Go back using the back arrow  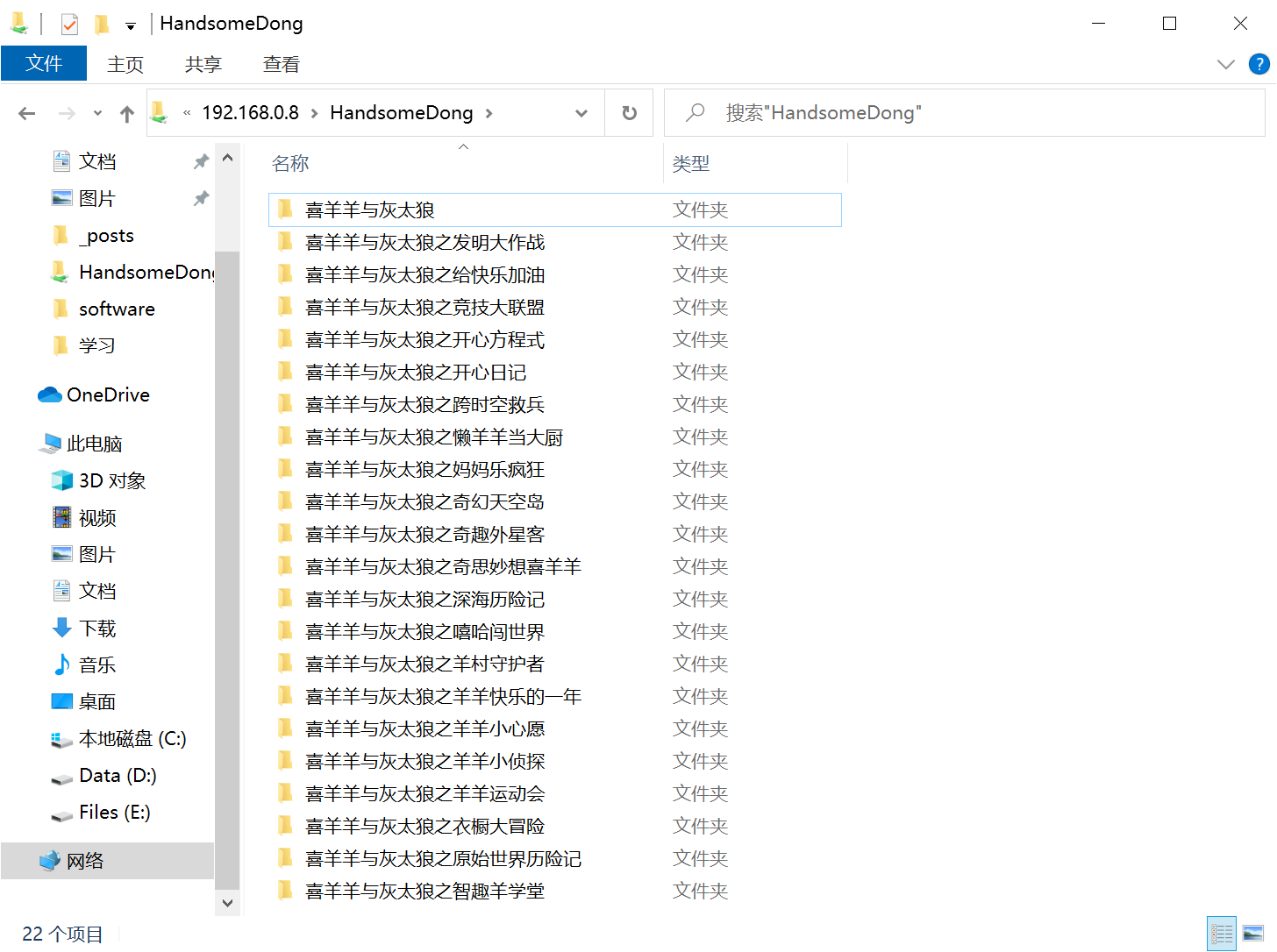(27, 113)
